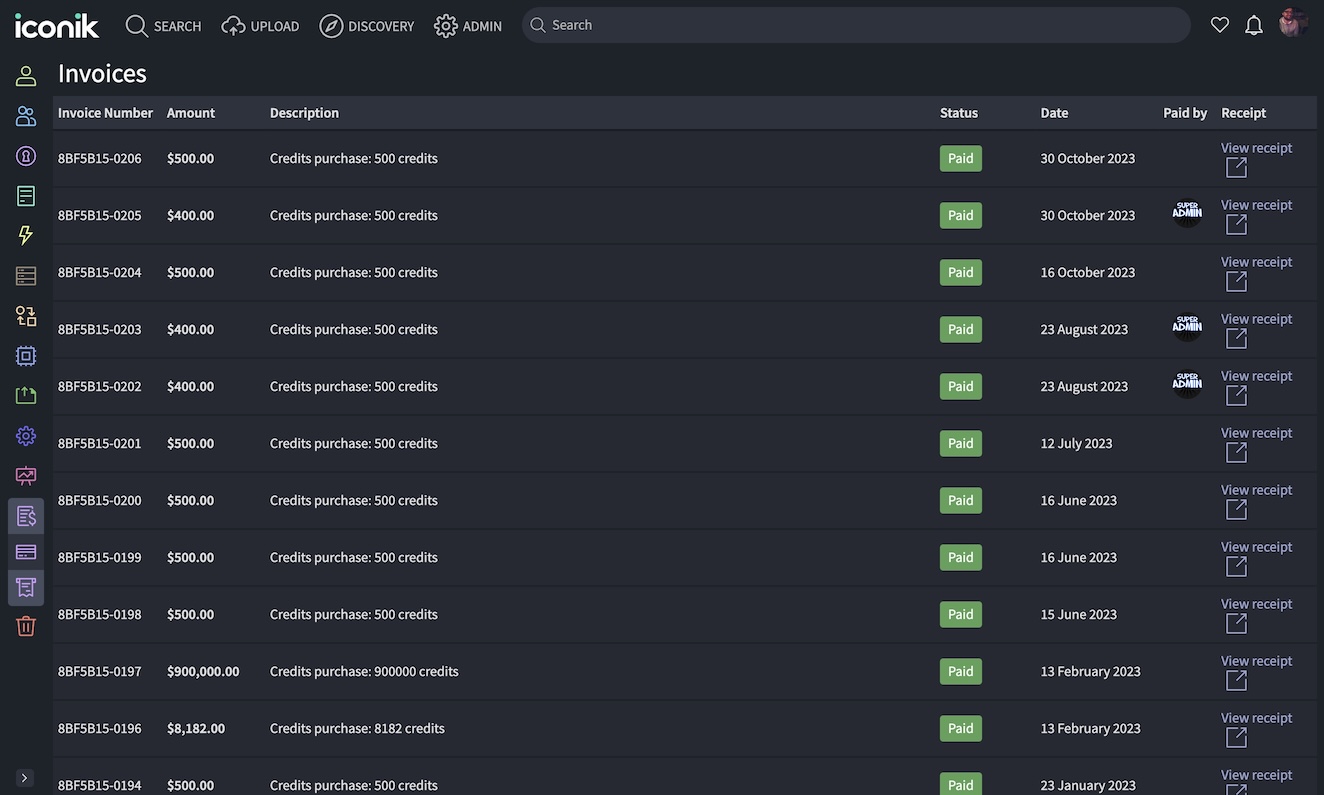This screenshot has width=1324, height=795.
Task: Click the notifications bell icon
Action: pyautogui.click(x=1253, y=26)
